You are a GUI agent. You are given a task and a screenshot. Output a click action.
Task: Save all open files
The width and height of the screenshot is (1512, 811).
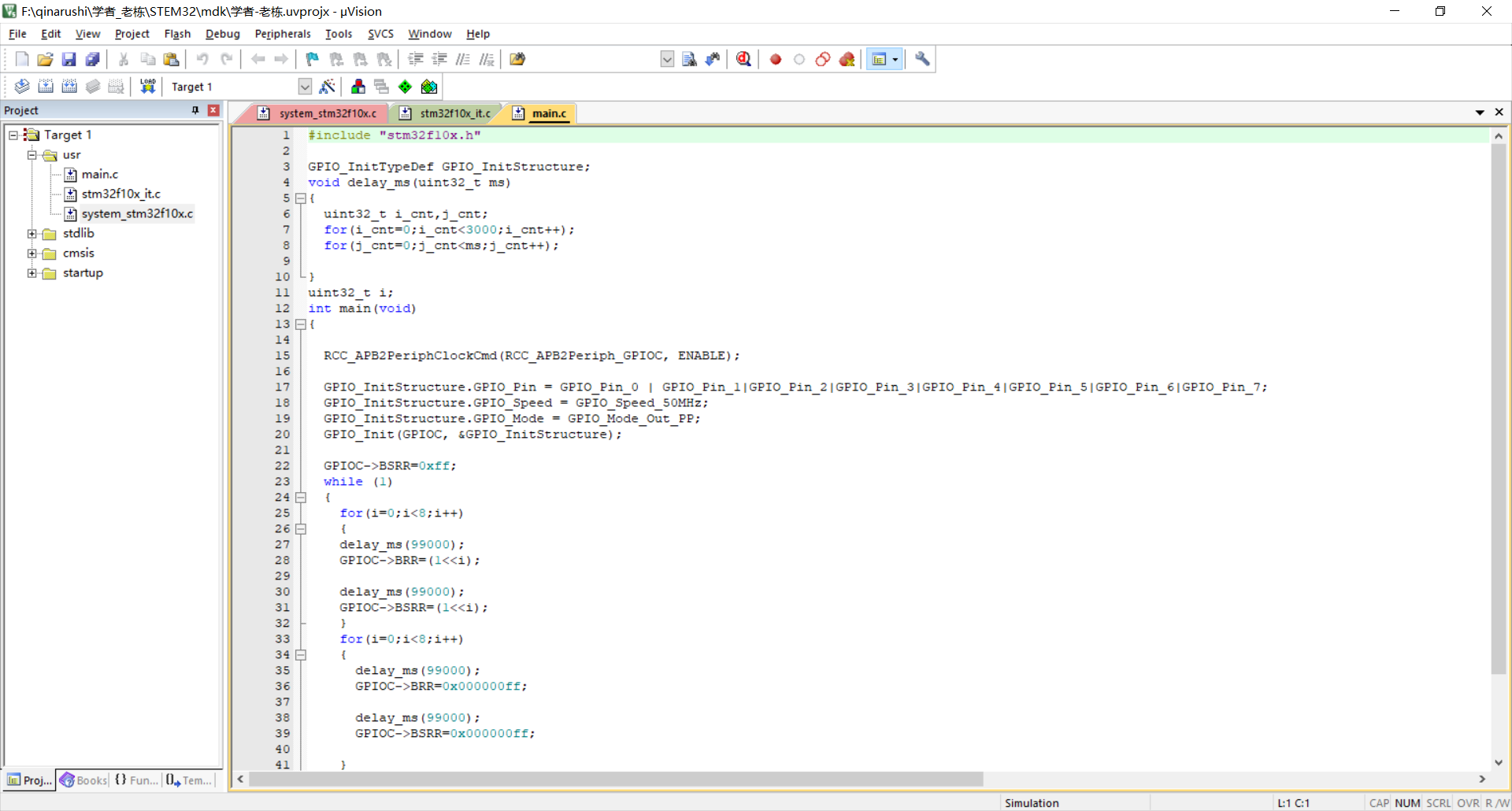pyautogui.click(x=92, y=59)
